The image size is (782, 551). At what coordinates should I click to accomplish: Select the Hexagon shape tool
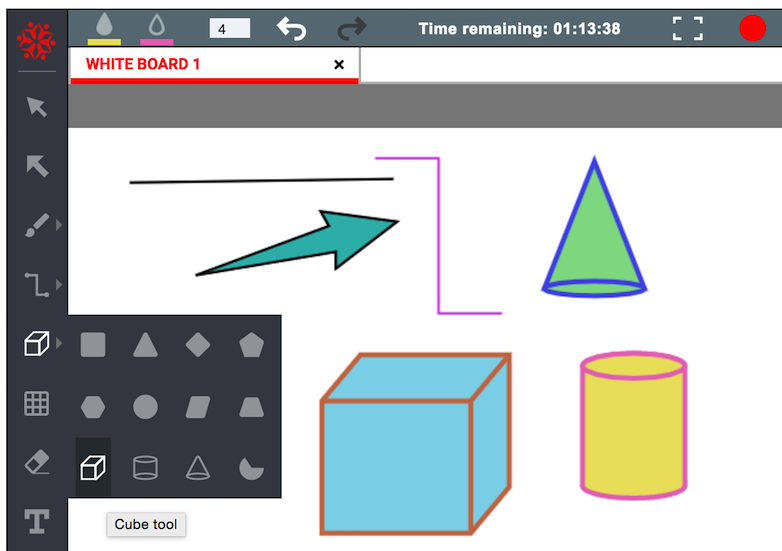[93, 407]
